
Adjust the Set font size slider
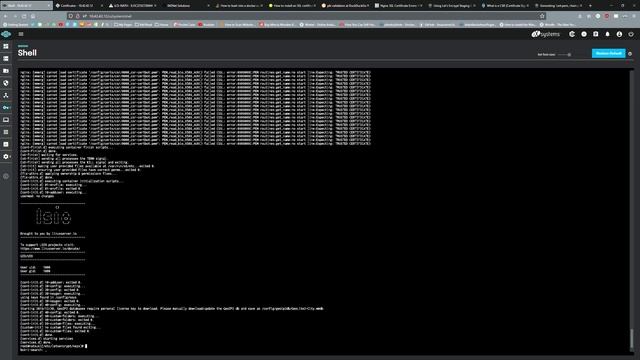(564, 54)
